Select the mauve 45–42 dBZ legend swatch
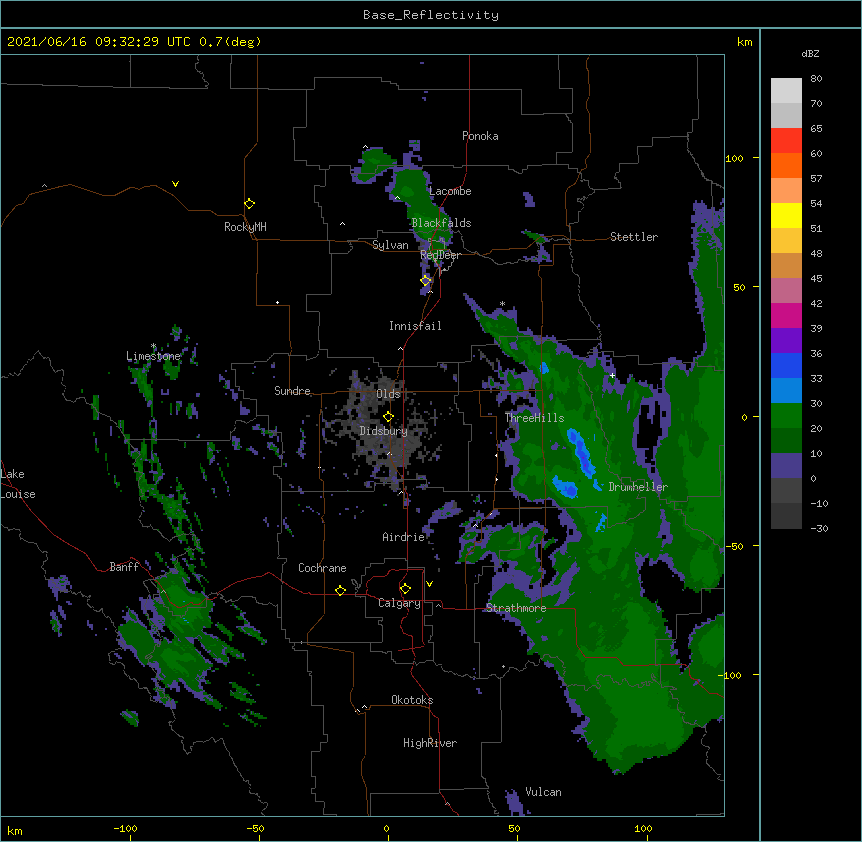Image resolution: width=862 pixels, height=842 pixels. coord(786,291)
